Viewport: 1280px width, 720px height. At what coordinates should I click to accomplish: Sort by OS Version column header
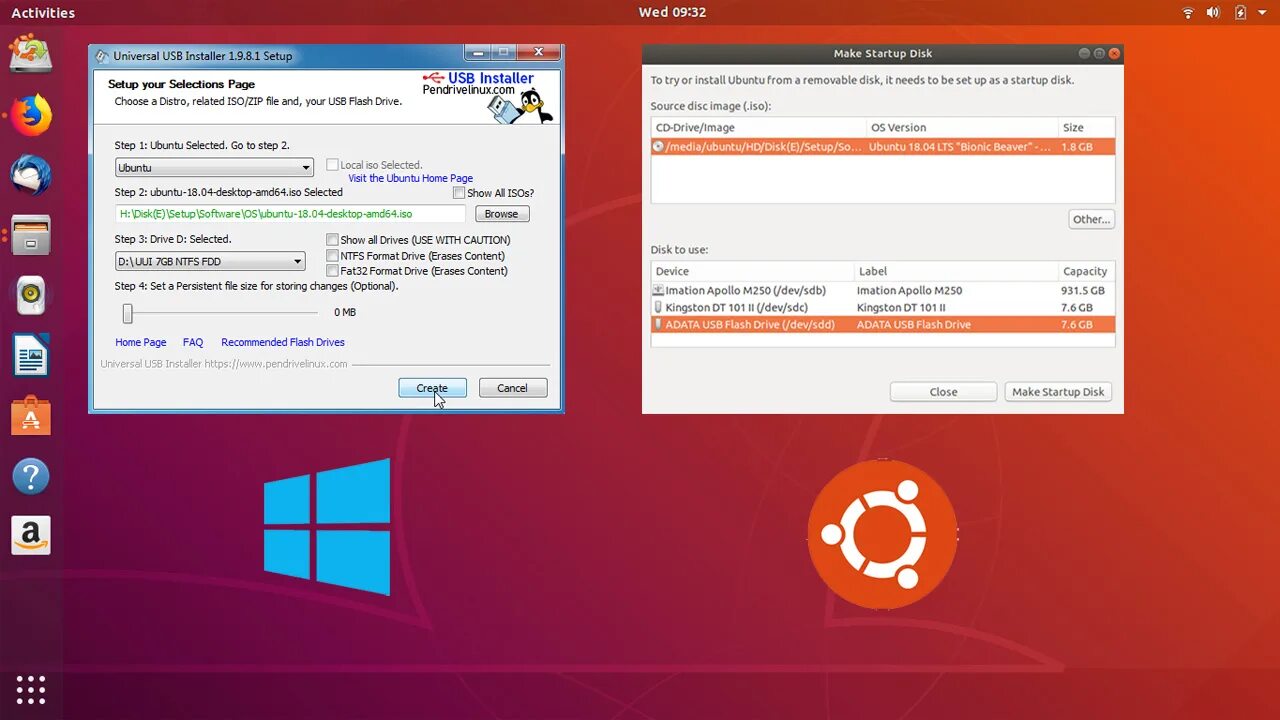click(x=962, y=127)
